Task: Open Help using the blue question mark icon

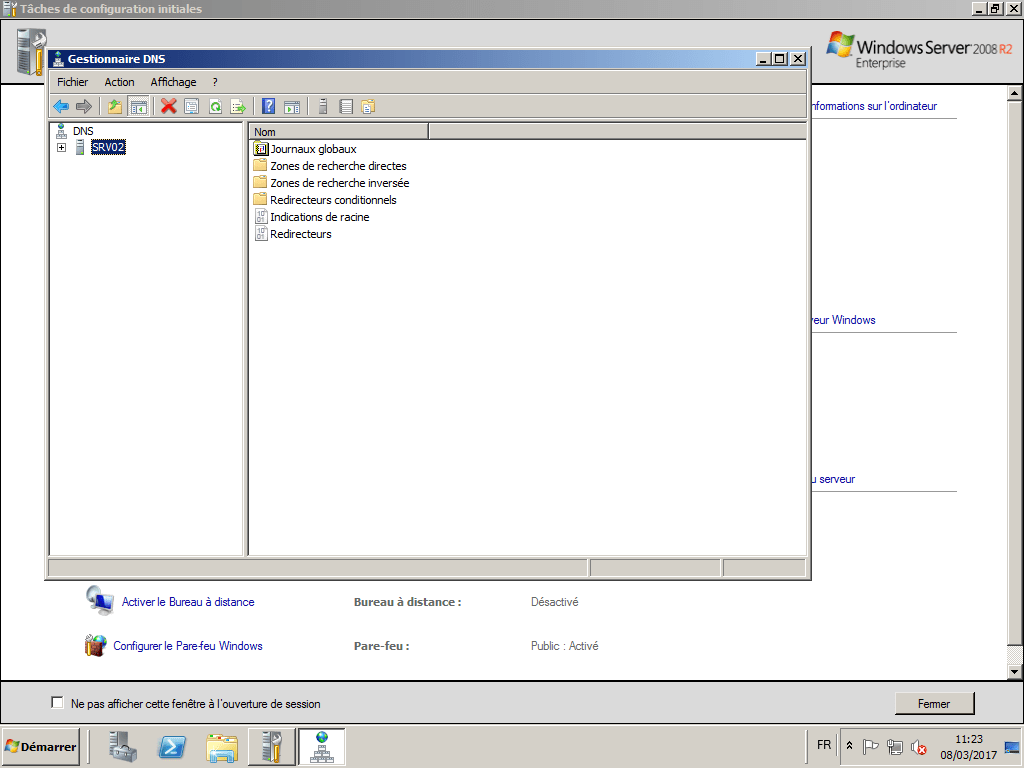Action: coord(269,106)
